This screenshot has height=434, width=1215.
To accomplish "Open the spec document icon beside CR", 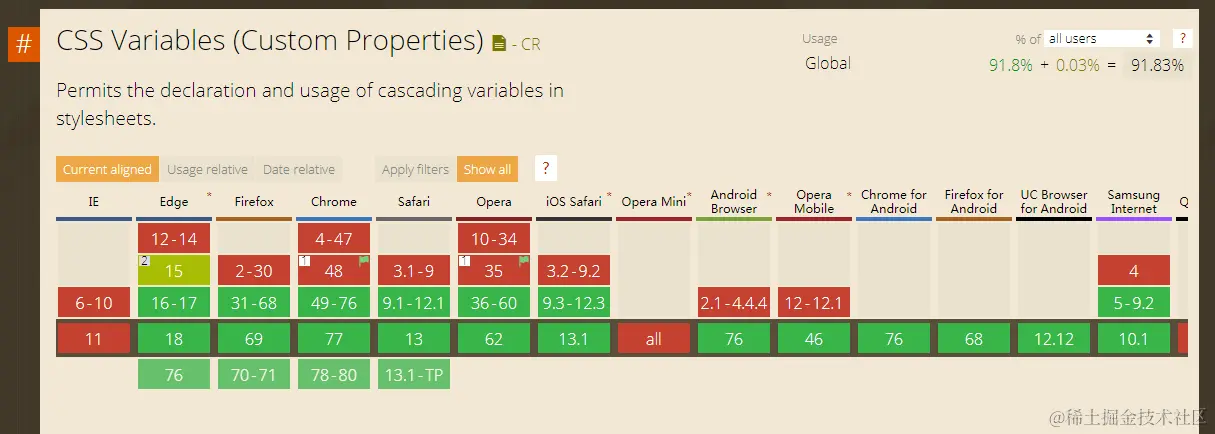I will point(500,44).
